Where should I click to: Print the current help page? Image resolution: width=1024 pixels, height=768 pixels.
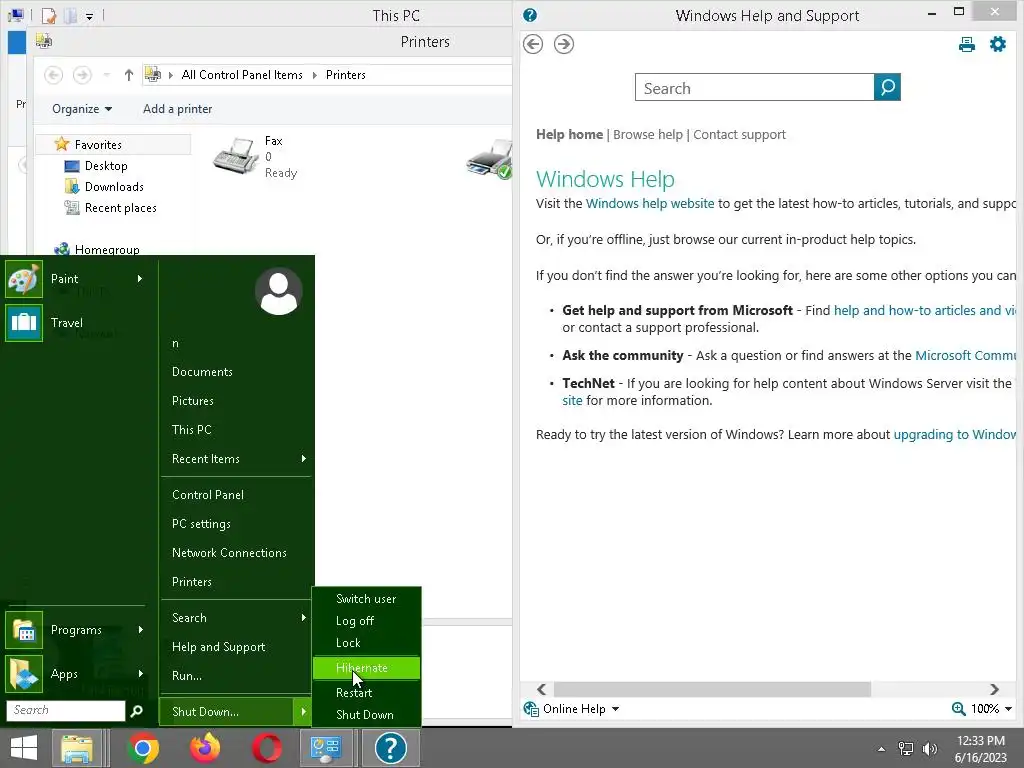point(967,44)
